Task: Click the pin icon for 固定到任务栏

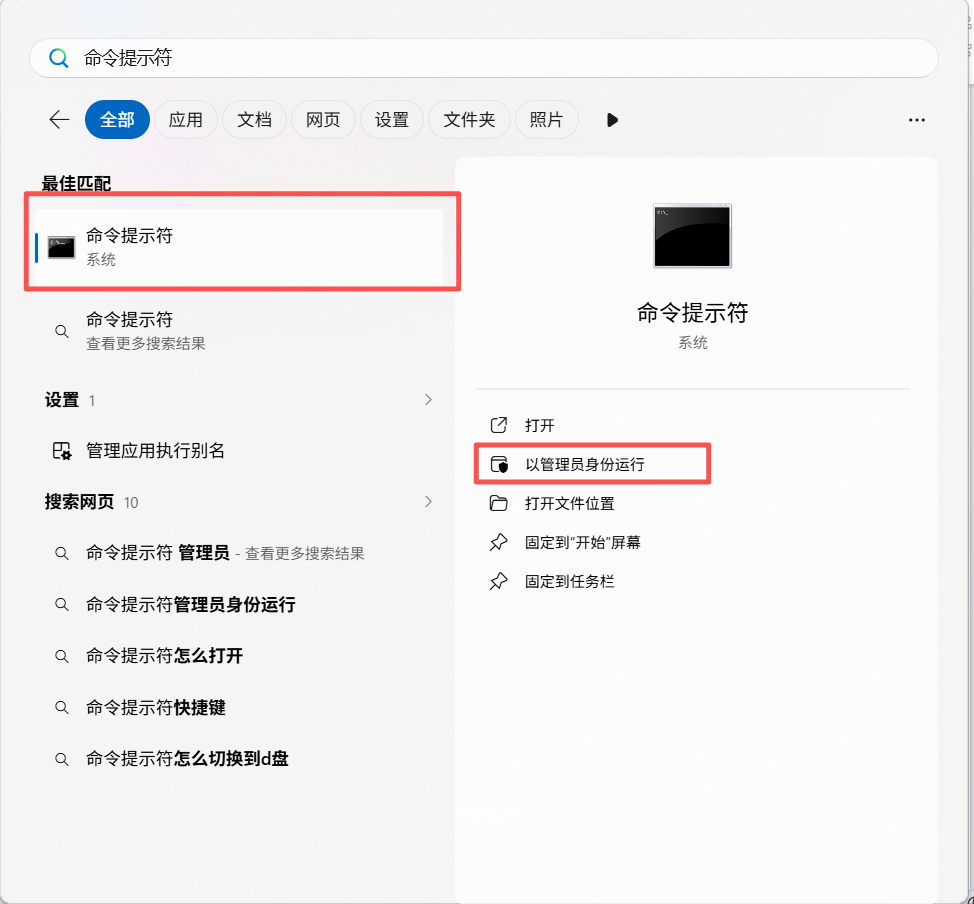Action: tap(498, 581)
